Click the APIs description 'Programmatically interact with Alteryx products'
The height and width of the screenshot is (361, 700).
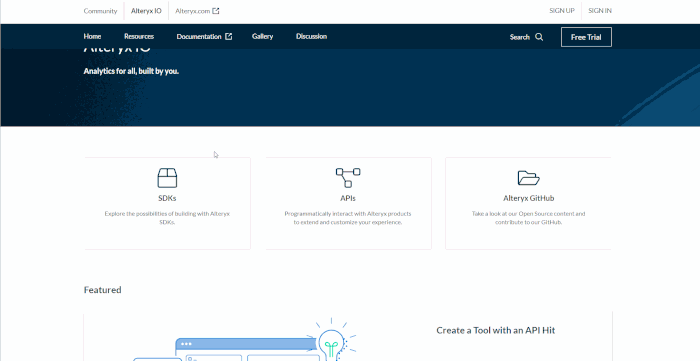pos(348,218)
